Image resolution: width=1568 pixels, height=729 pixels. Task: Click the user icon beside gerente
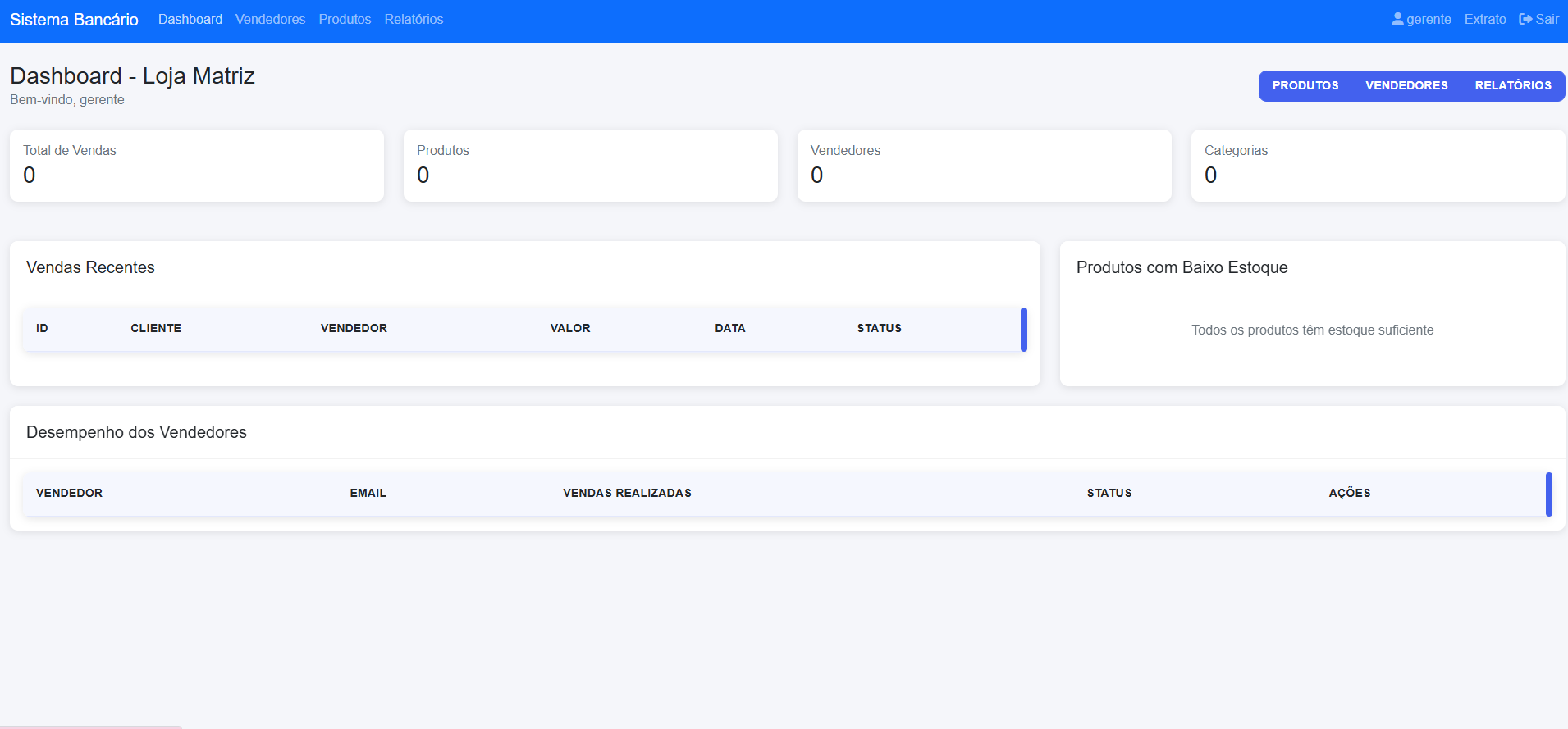tap(1397, 19)
